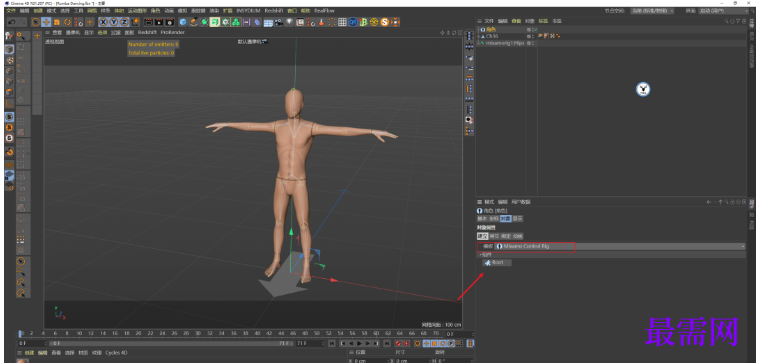Viewport: 757px width, 363px height.
Task: Open Cycles 4D menu in Material Manager
Action: pyautogui.click(x=116, y=352)
